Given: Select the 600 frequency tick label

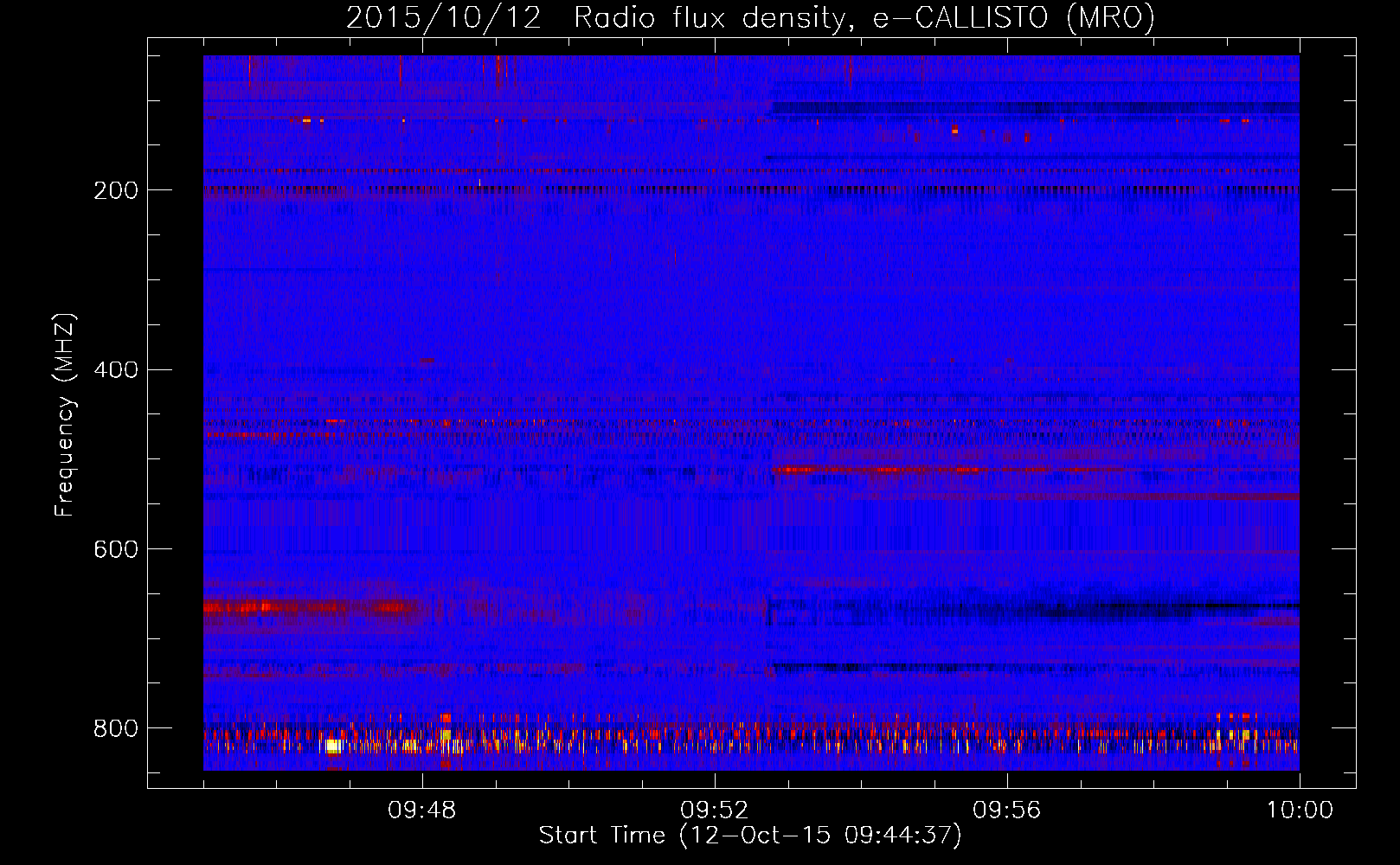Looking at the screenshot, I should [x=115, y=549].
